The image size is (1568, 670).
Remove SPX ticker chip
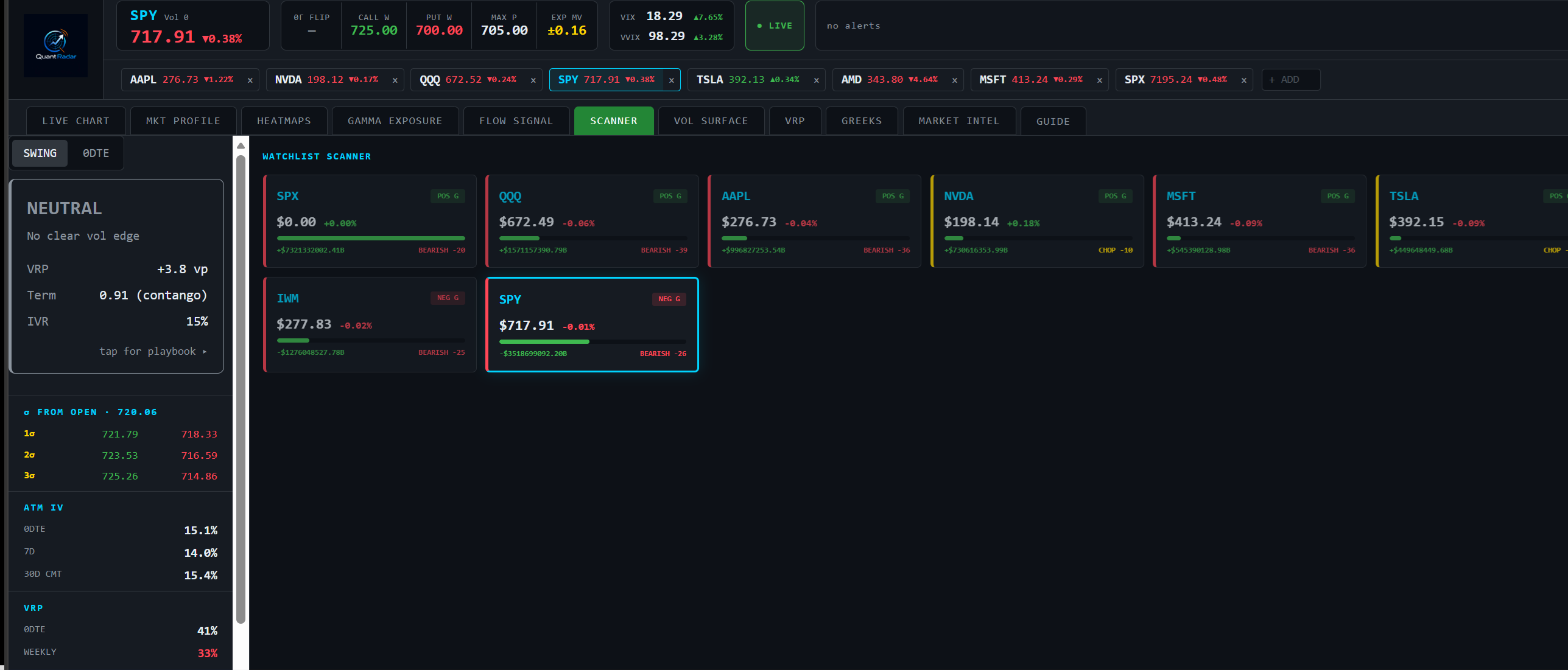click(x=1243, y=80)
